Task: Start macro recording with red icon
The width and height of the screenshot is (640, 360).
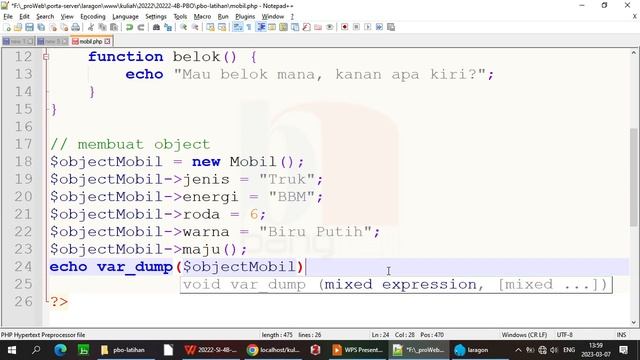Action: pyautogui.click(x=344, y=27)
